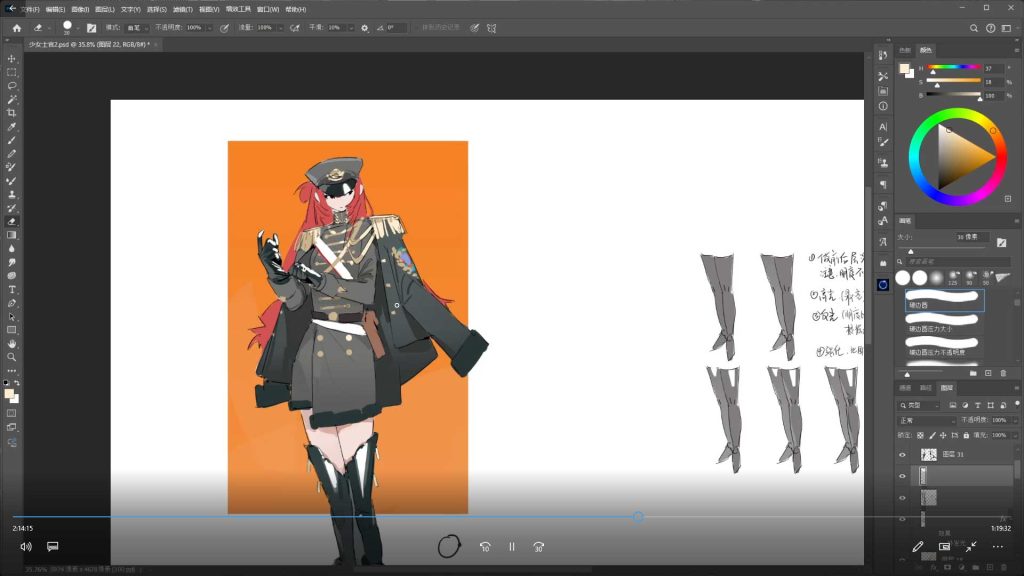Image resolution: width=1024 pixels, height=576 pixels.
Task: Select the Brush tool in toolbox
Action: [x=12, y=140]
